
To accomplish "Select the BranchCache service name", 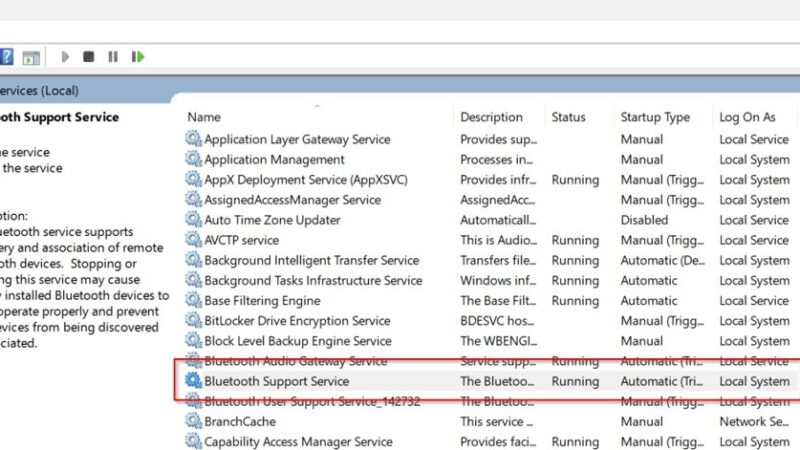I will coord(240,421).
